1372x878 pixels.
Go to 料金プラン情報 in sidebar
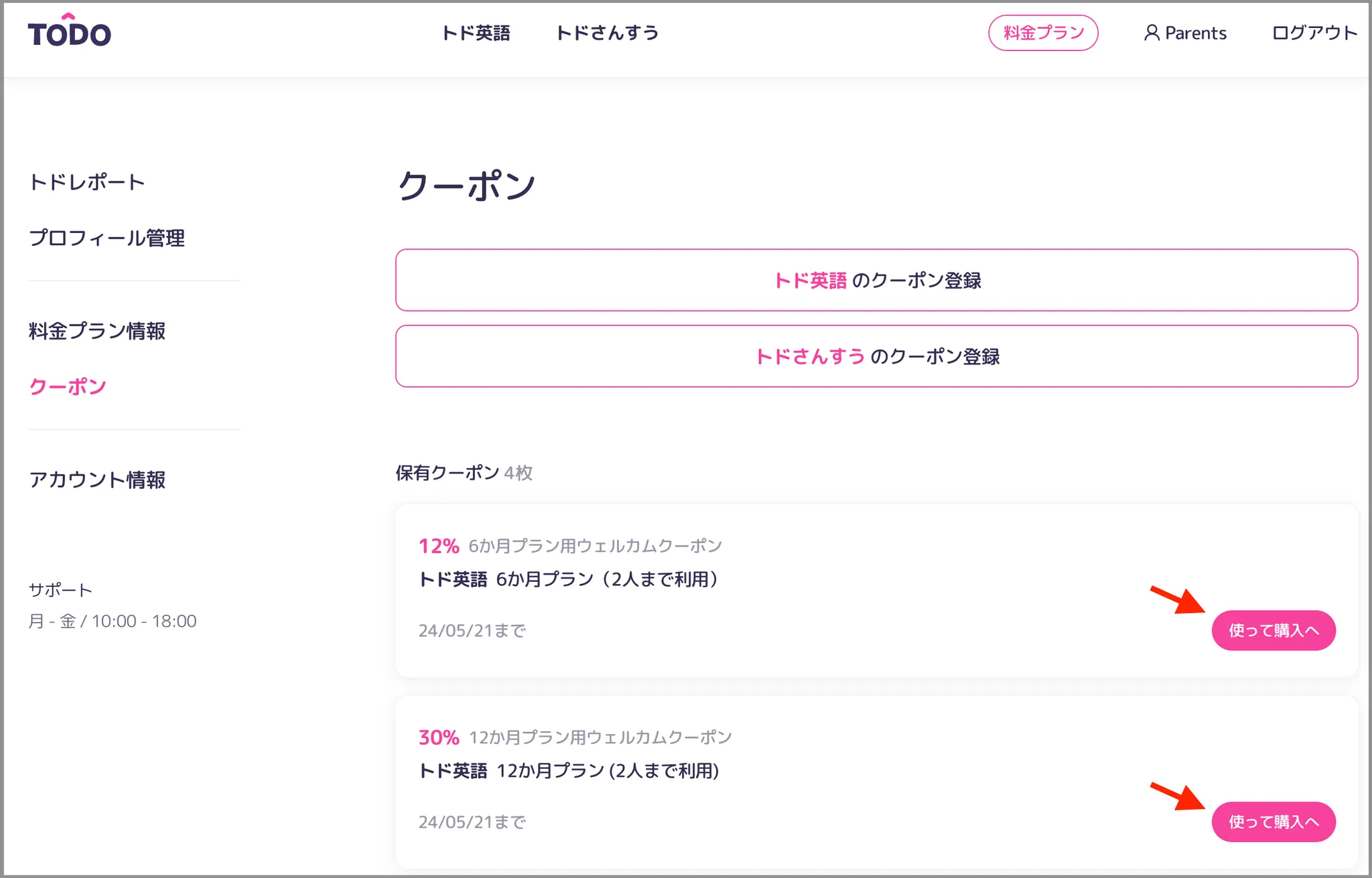(x=97, y=331)
